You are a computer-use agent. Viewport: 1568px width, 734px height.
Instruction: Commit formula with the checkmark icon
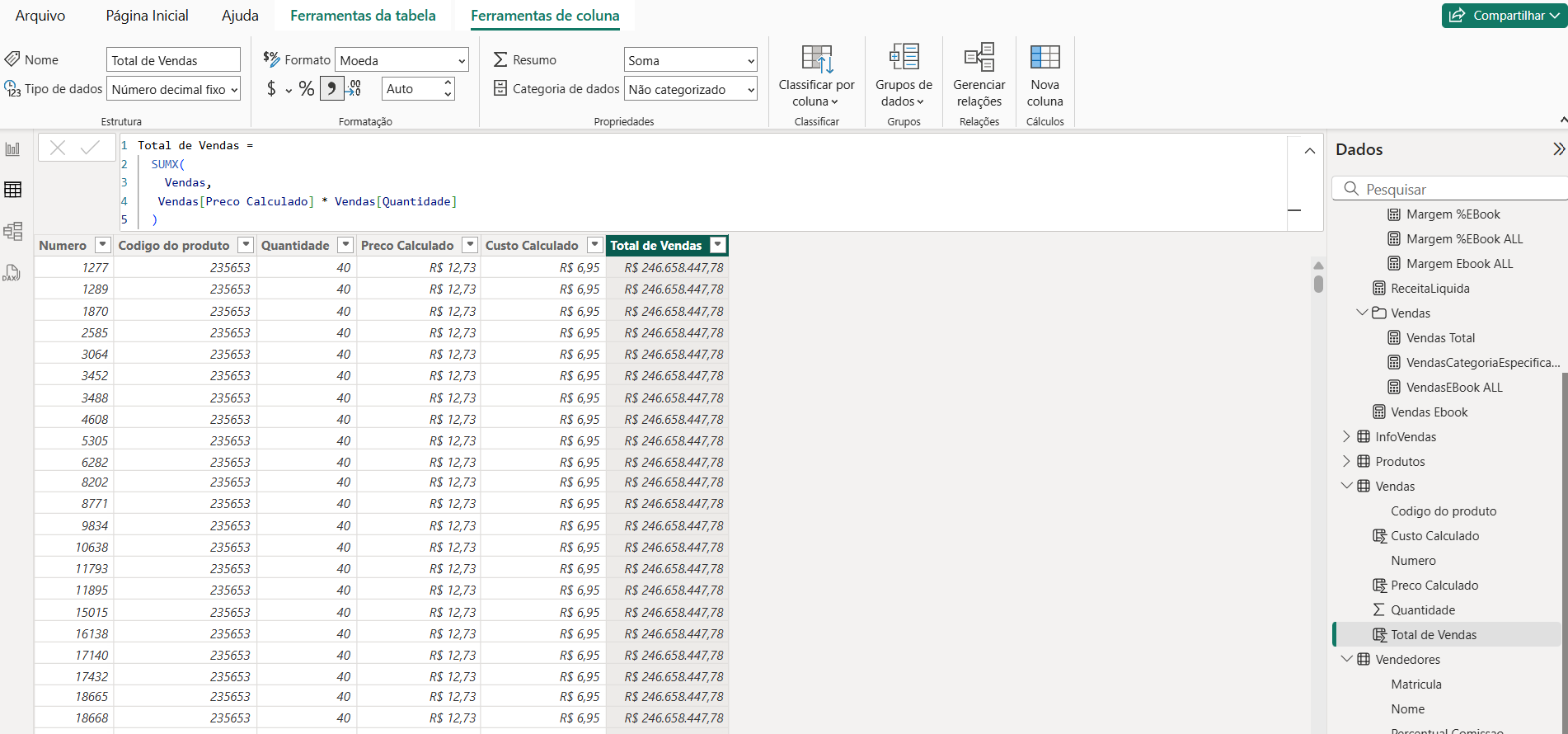(90, 148)
